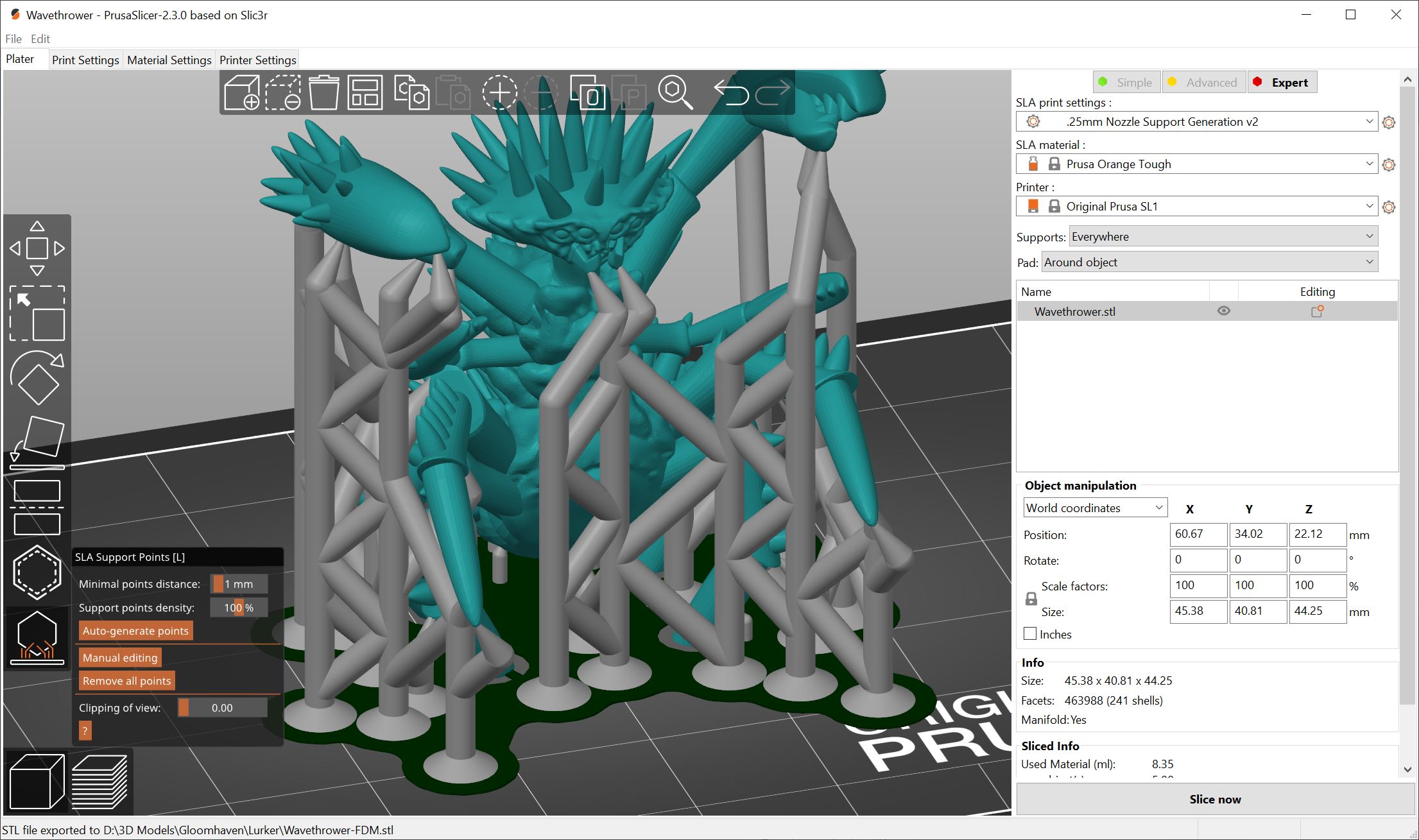
Task: Click Remove all points button
Action: [x=127, y=681]
